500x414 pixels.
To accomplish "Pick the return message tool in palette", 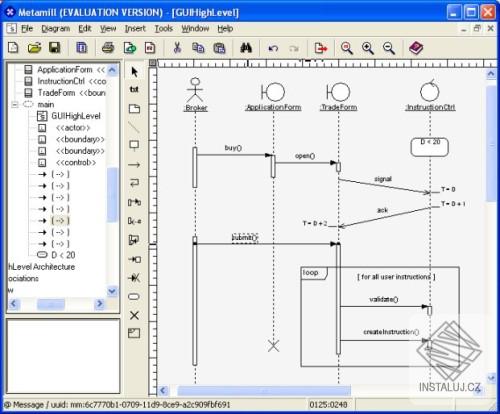I will [x=134, y=183].
